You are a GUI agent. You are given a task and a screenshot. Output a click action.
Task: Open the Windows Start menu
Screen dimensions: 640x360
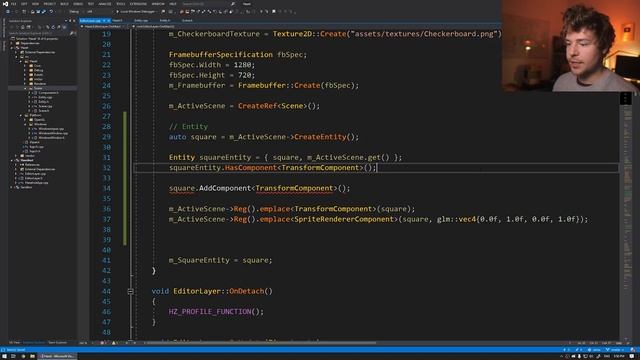(4, 356)
